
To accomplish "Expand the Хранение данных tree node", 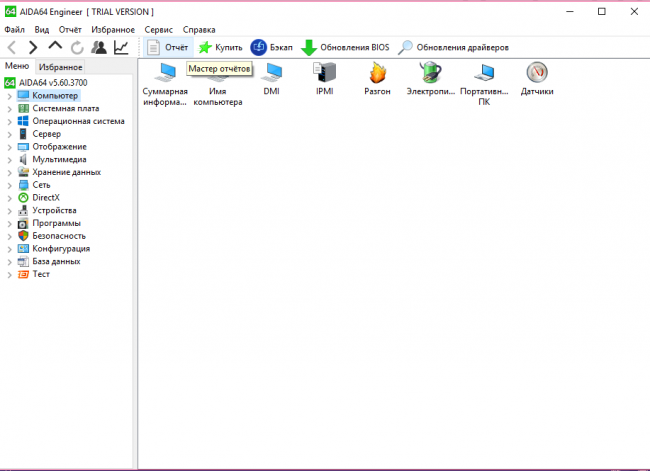I will tap(9, 172).
